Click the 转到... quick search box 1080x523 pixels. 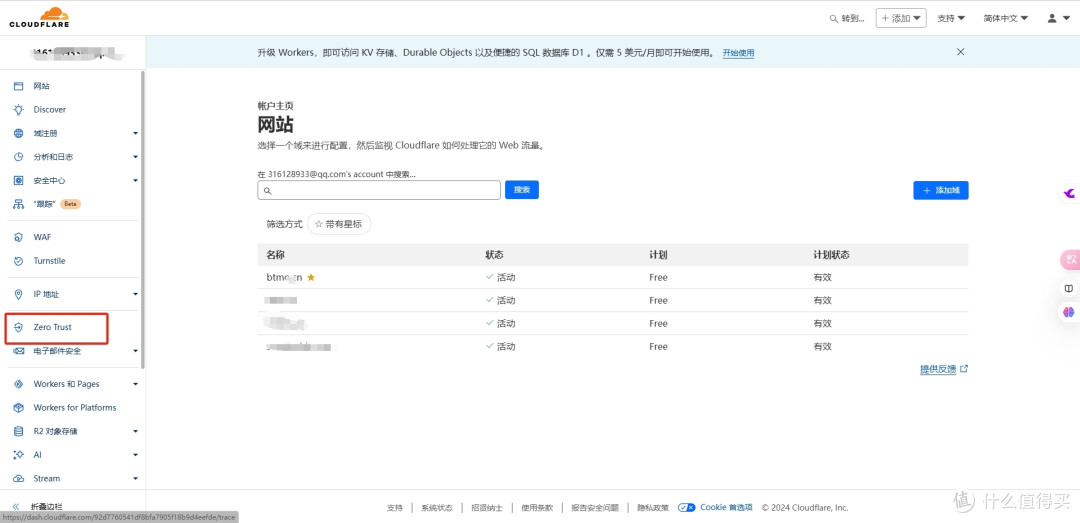(848, 19)
